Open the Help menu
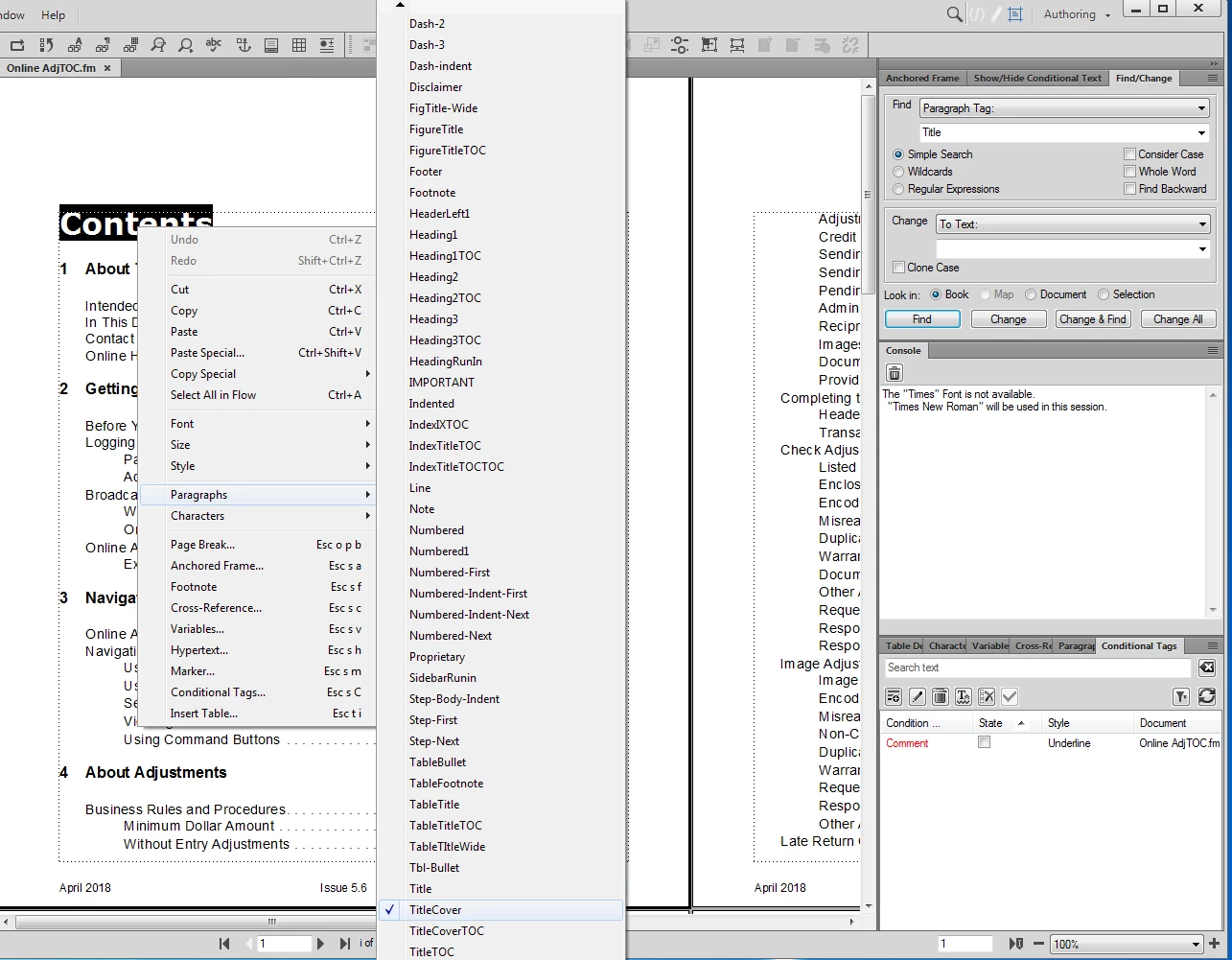 (x=54, y=14)
